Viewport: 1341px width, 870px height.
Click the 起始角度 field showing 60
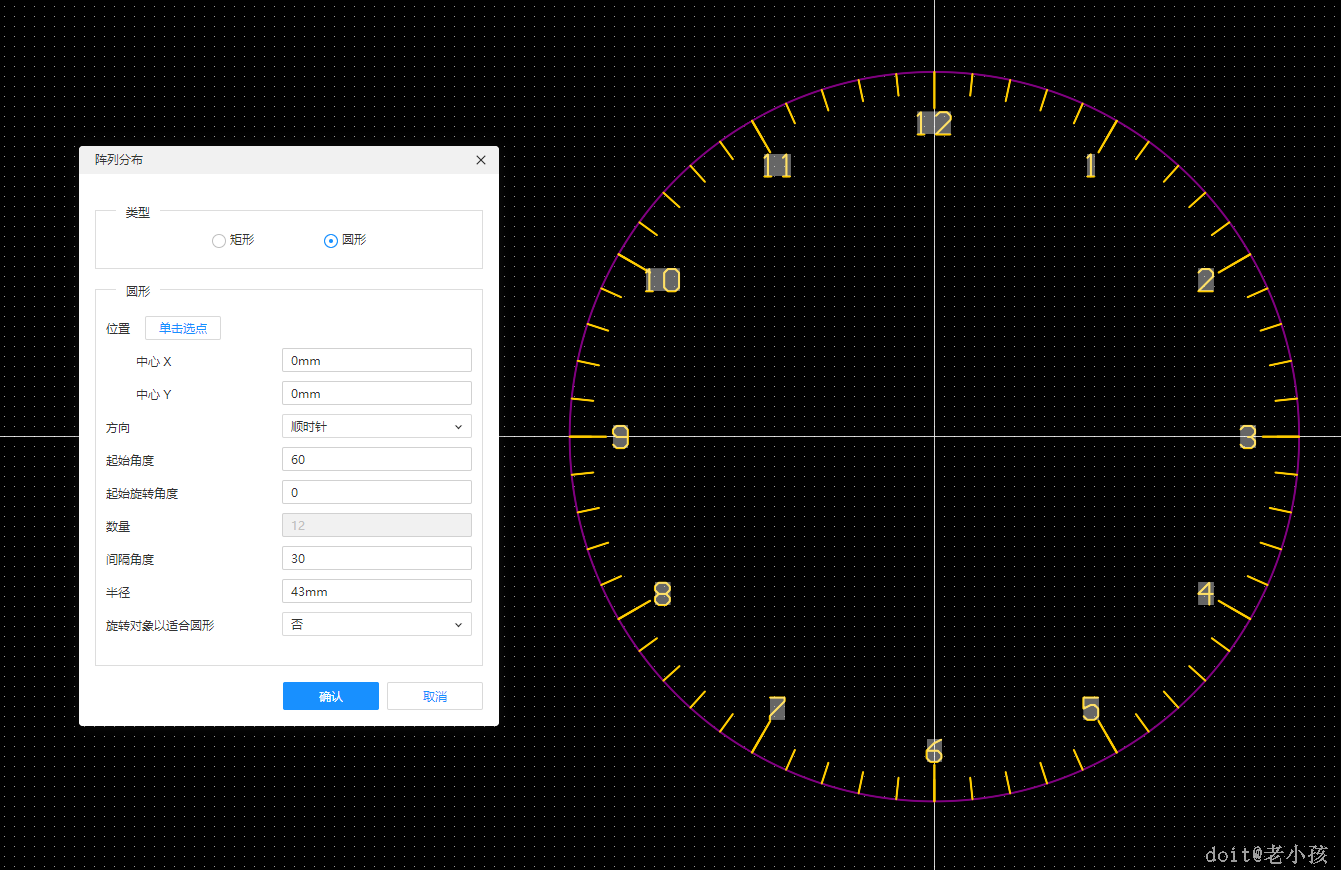point(377,459)
